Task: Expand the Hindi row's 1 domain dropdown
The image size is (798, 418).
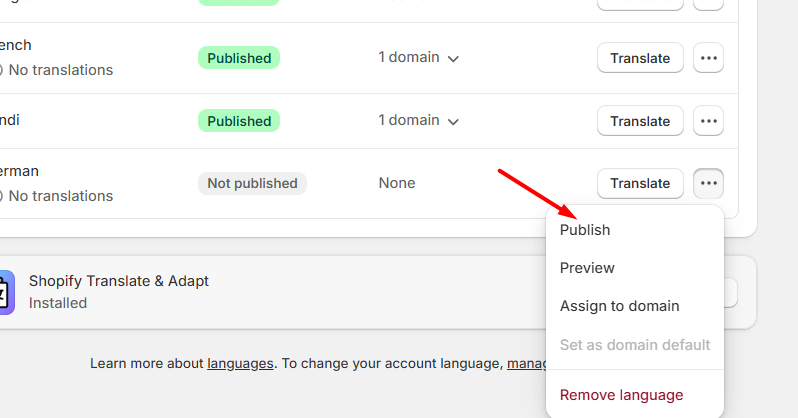Action: pyautogui.click(x=418, y=121)
